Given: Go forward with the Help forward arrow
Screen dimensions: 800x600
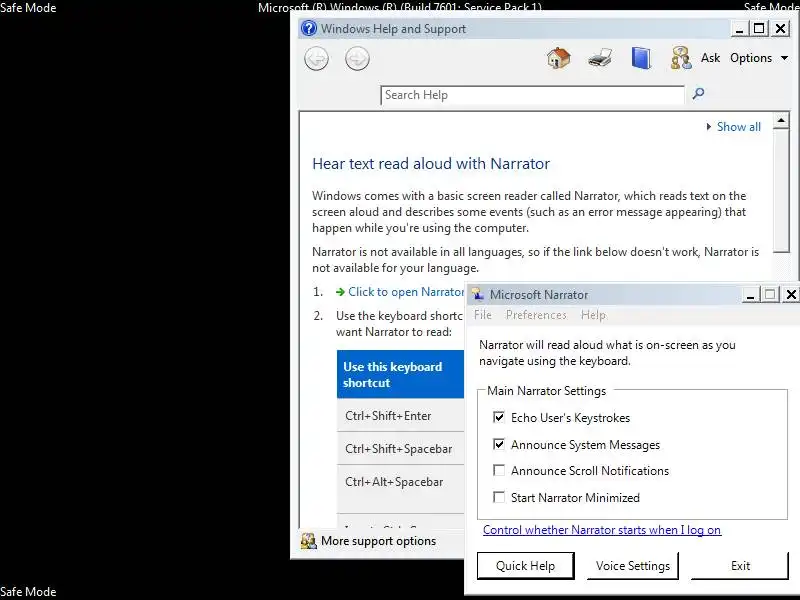Looking at the screenshot, I should pos(357,59).
